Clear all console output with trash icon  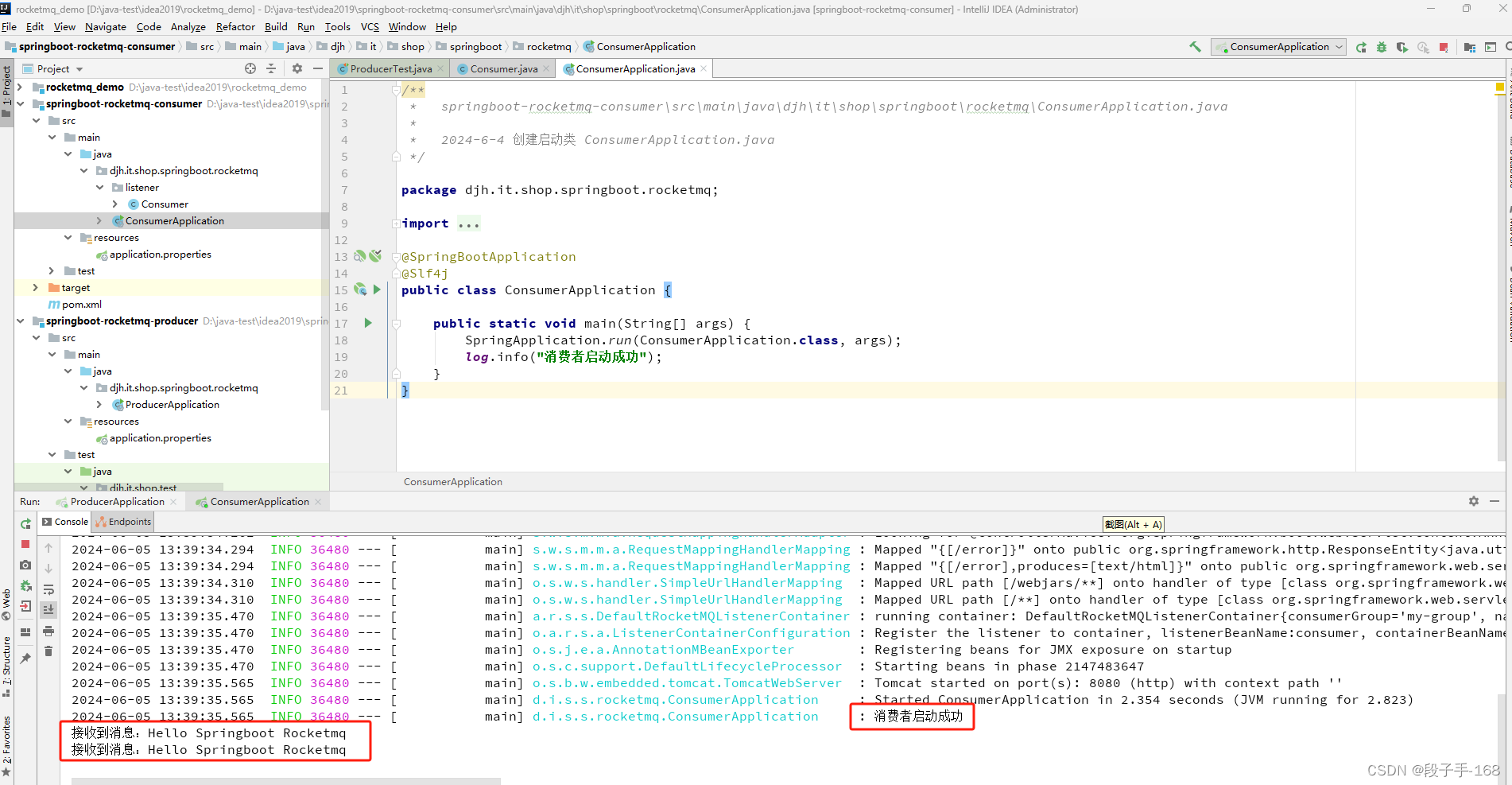48,651
